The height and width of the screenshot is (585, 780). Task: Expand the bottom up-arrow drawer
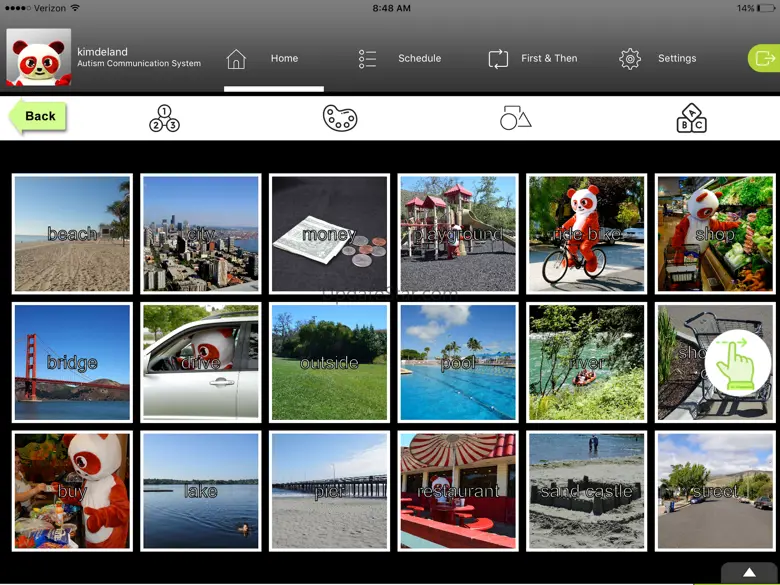(749, 573)
